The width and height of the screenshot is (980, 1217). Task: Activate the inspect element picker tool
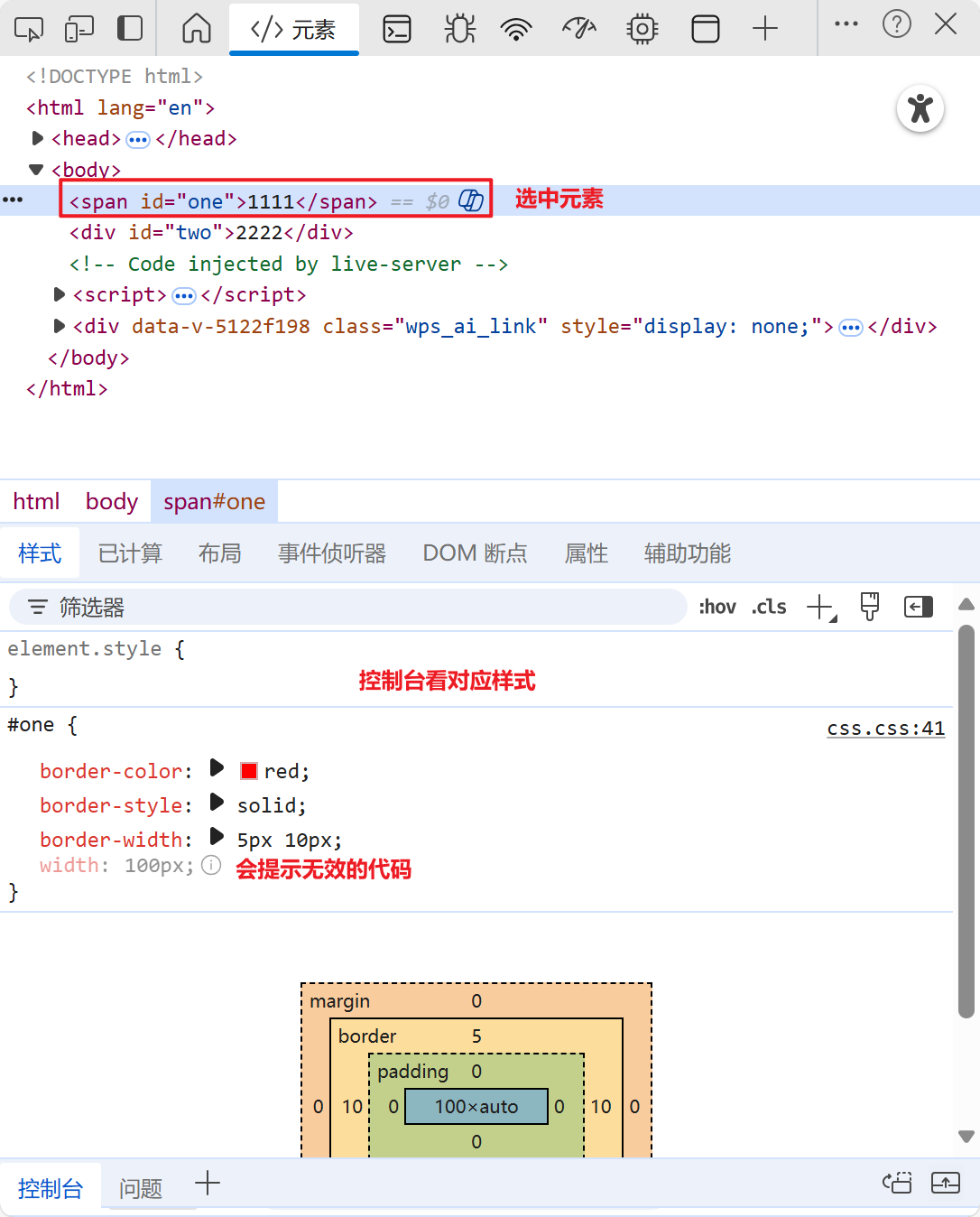pyautogui.click(x=29, y=29)
